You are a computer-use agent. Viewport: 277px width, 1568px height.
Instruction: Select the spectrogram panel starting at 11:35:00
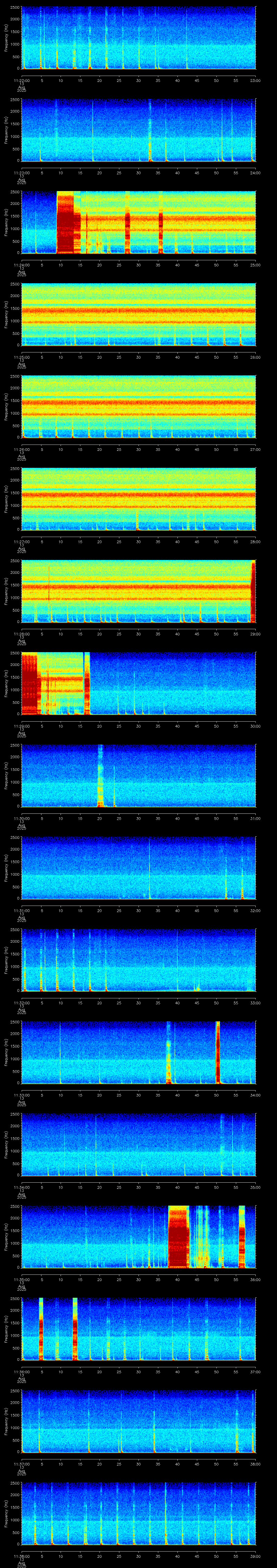pos(139,1237)
